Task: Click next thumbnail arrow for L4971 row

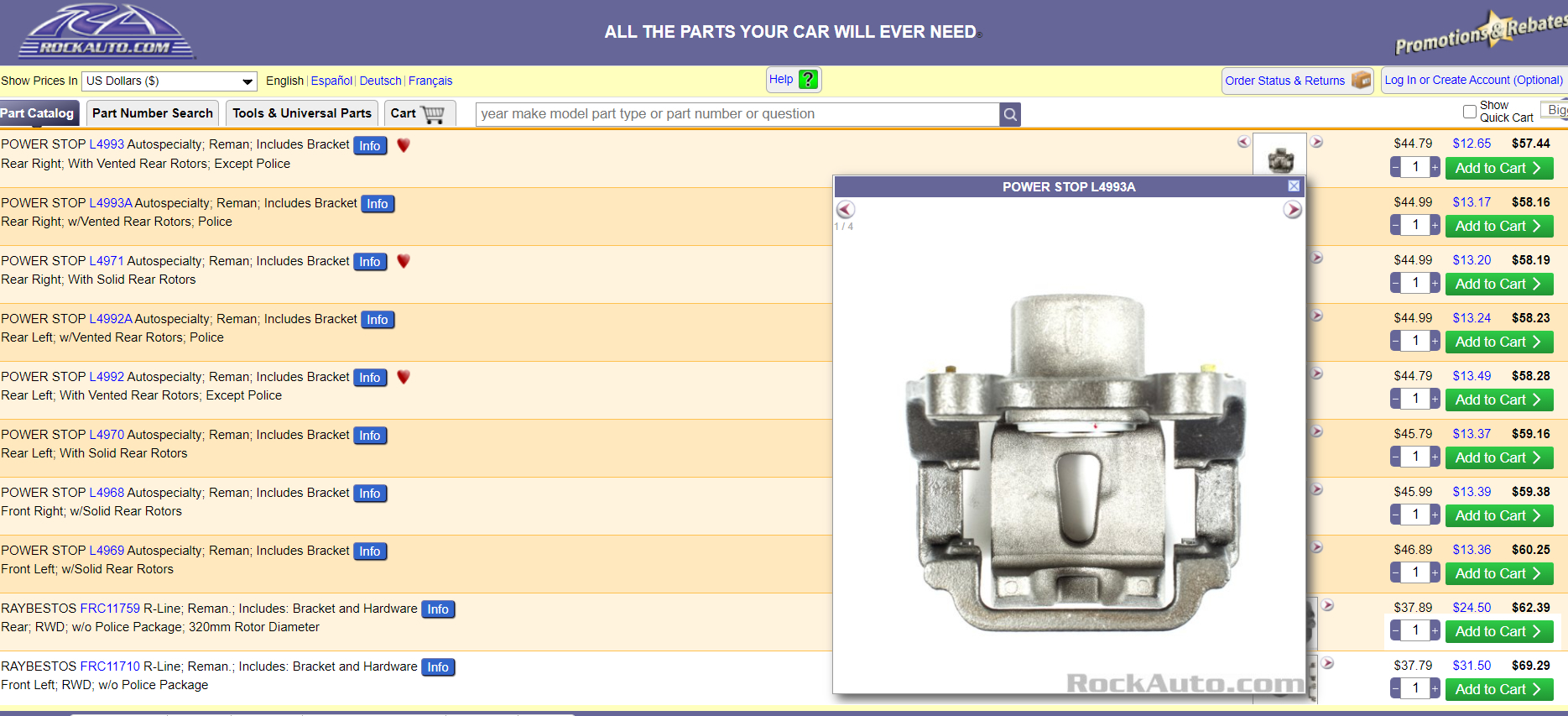Action: [1317, 258]
